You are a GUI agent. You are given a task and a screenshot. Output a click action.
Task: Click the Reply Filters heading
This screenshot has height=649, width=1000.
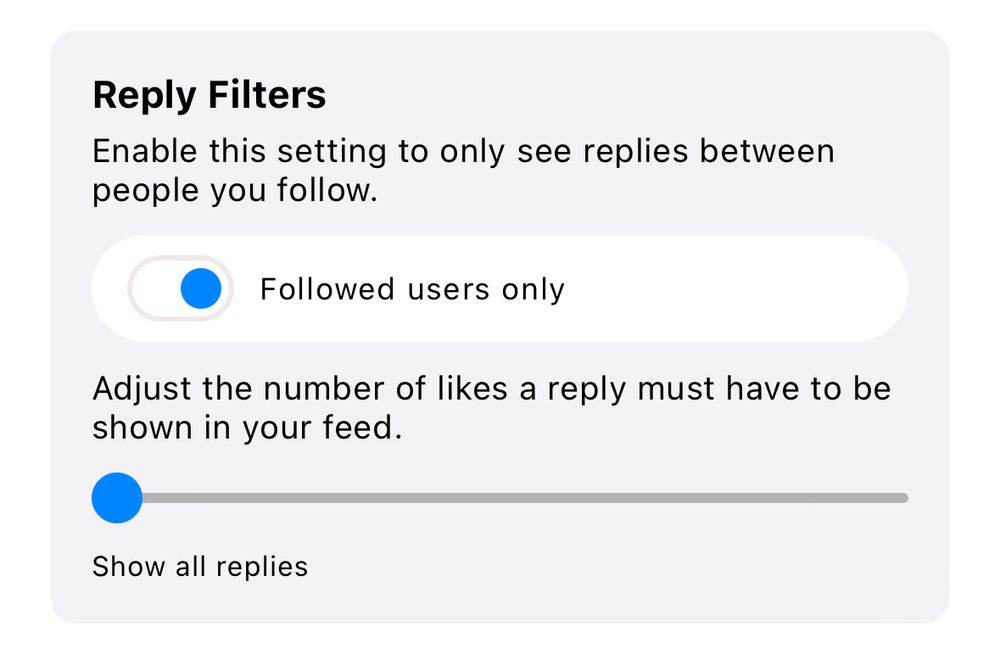(209, 95)
